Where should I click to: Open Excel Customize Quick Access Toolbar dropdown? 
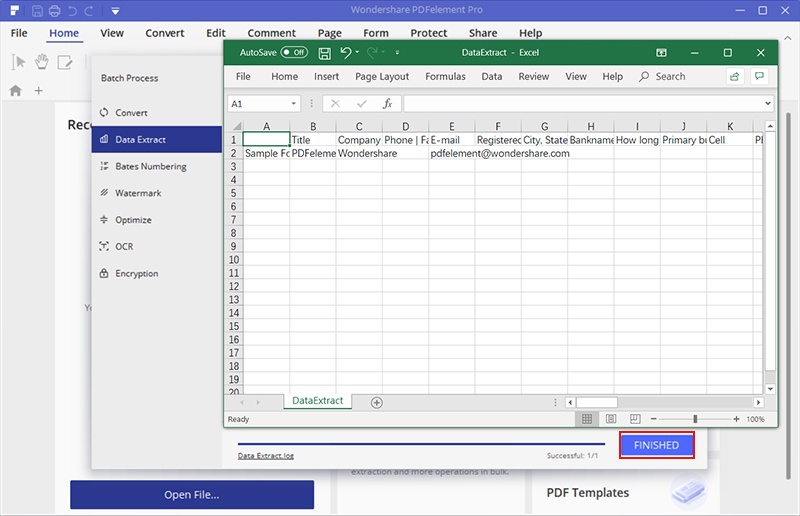[397, 52]
